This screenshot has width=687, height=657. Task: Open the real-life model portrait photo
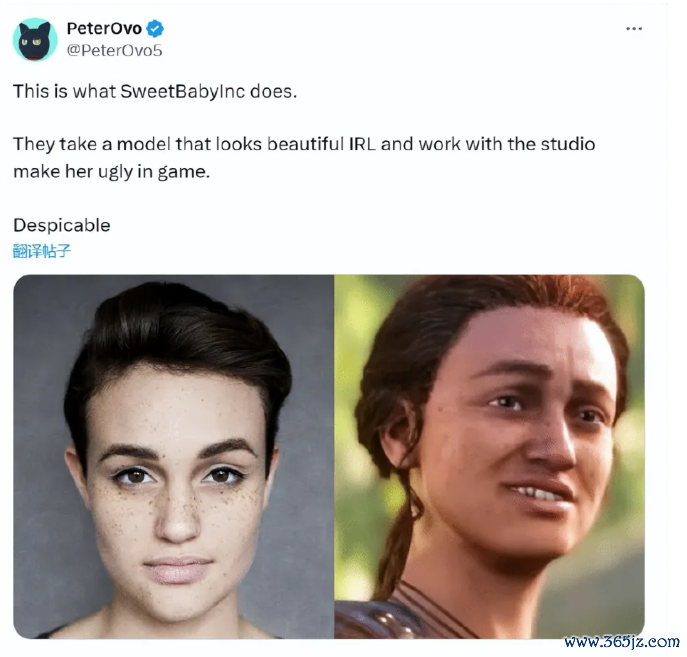[x=174, y=456]
